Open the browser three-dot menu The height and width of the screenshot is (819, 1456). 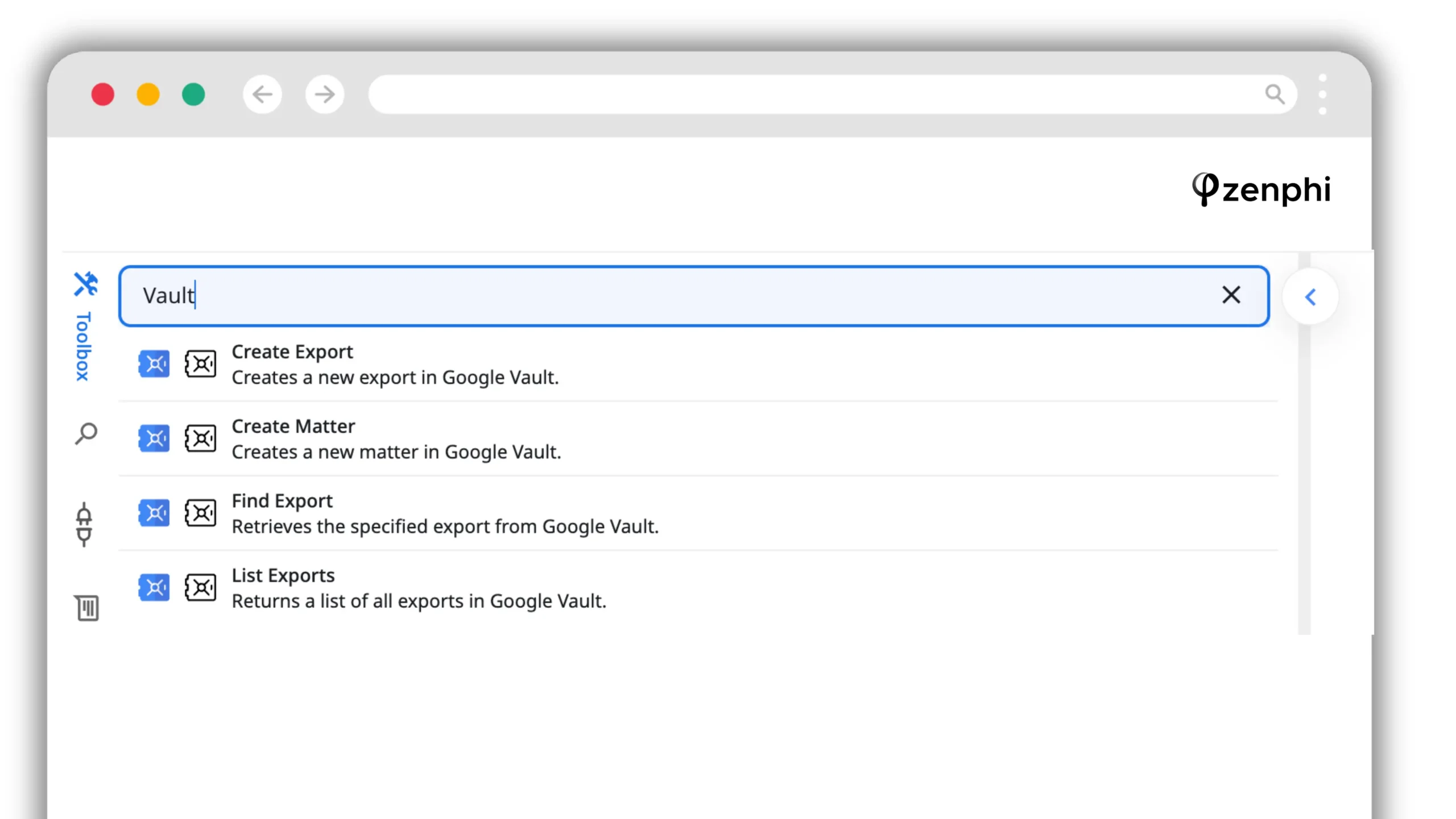click(x=1323, y=94)
